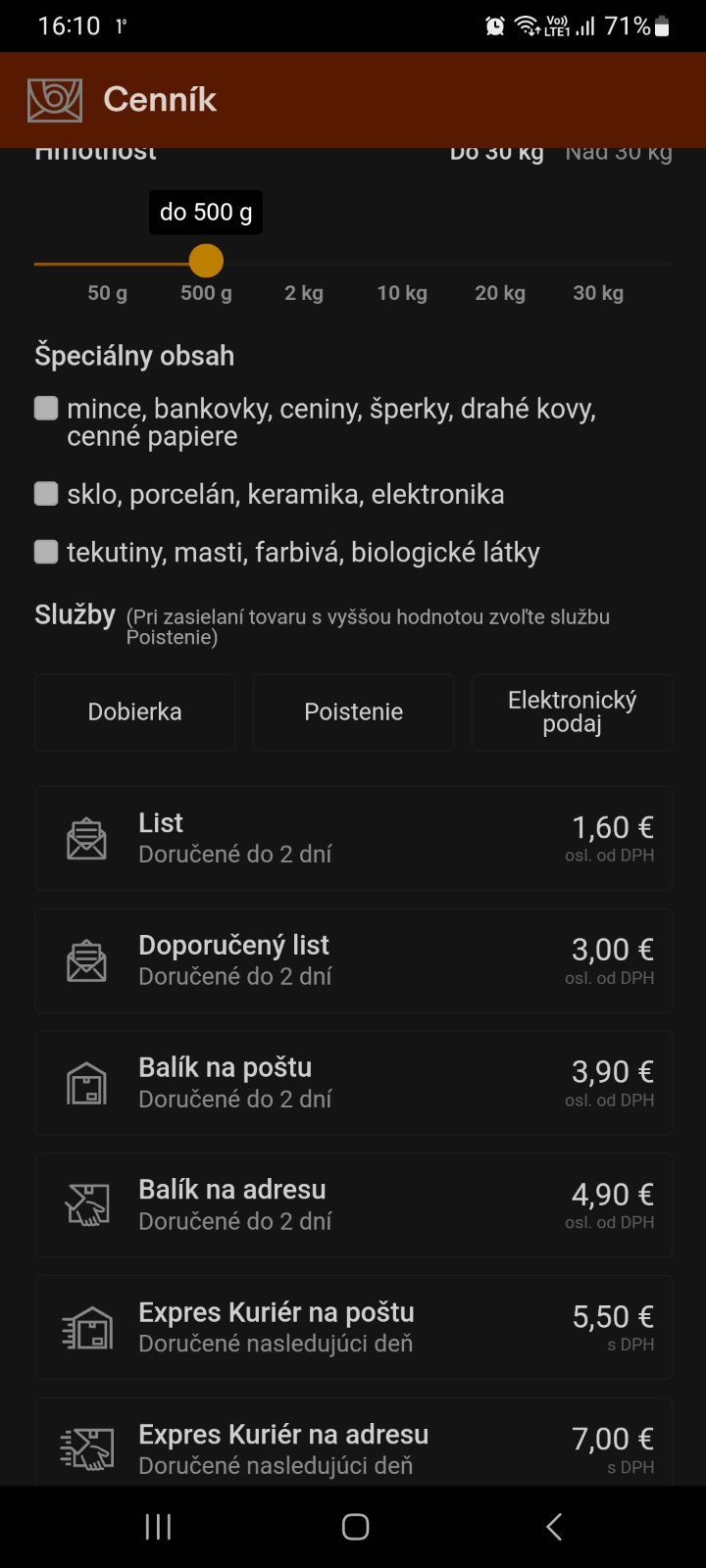Click the Doporučený list envelope icon
This screenshot has height=1568, width=706.
pos(86,960)
